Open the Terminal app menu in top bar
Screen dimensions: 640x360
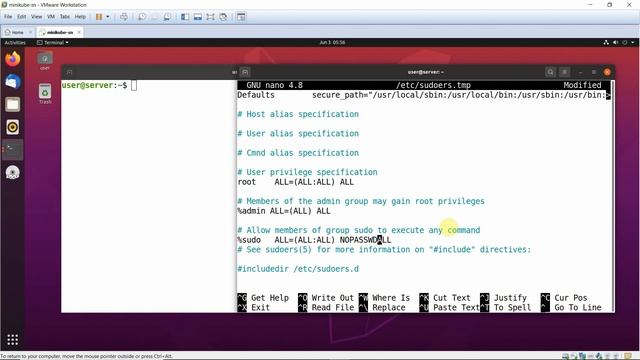53,42
